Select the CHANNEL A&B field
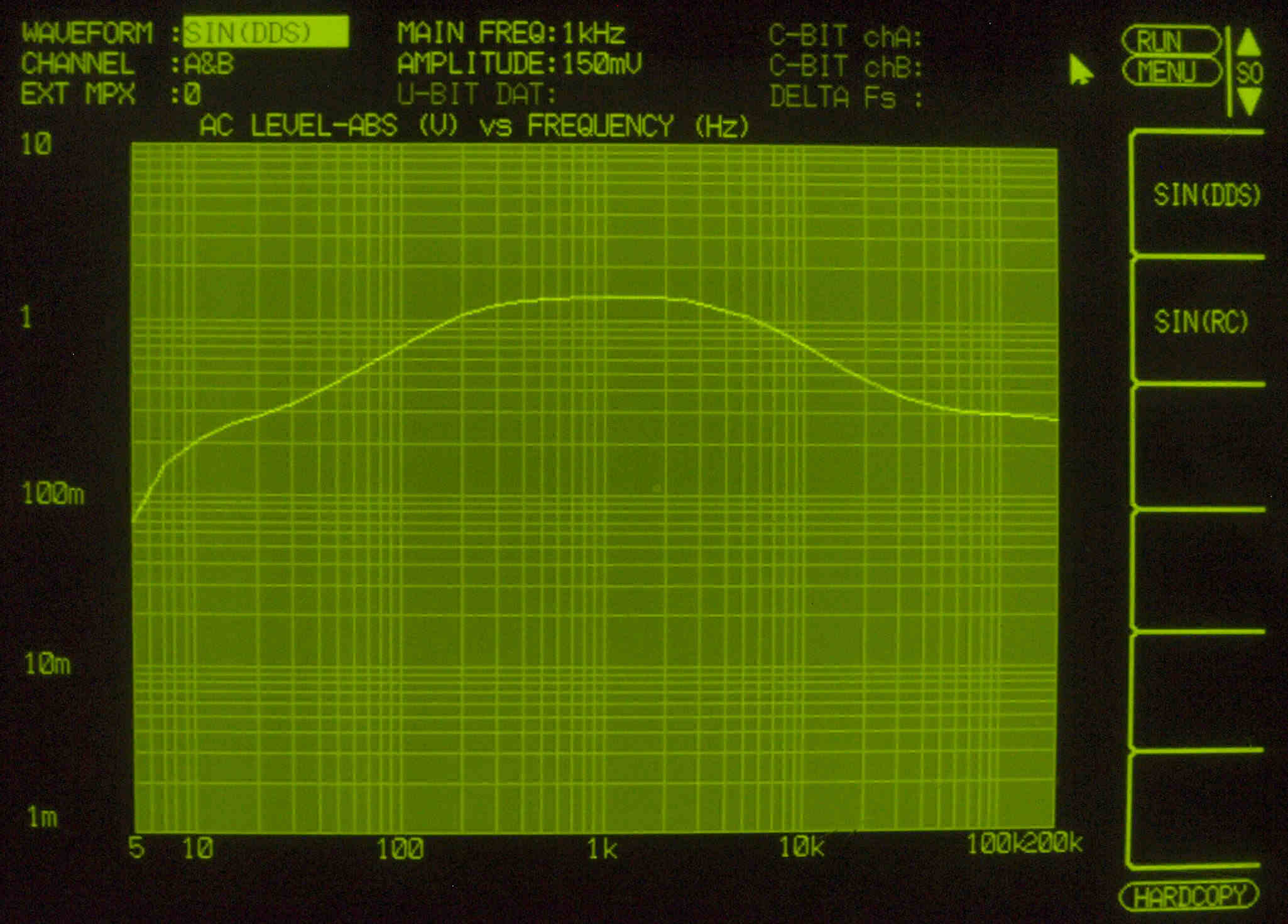 [x=208, y=64]
